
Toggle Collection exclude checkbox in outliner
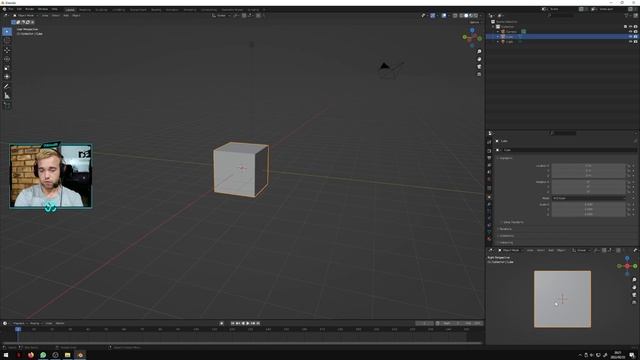tap(625, 27)
